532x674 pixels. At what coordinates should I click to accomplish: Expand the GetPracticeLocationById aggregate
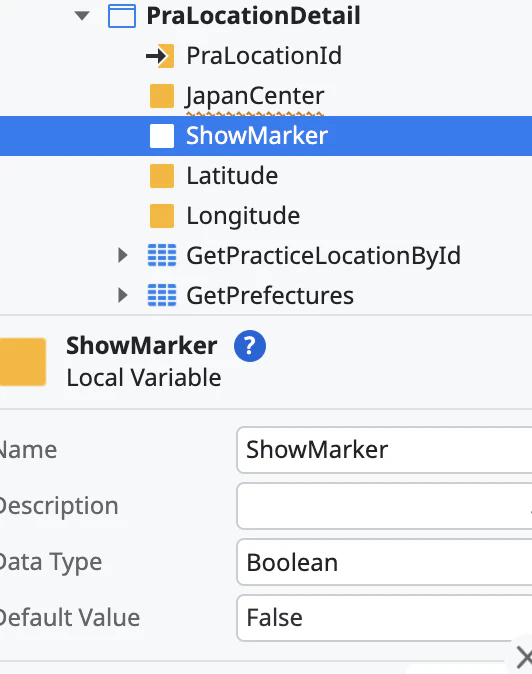coord(123,255)
